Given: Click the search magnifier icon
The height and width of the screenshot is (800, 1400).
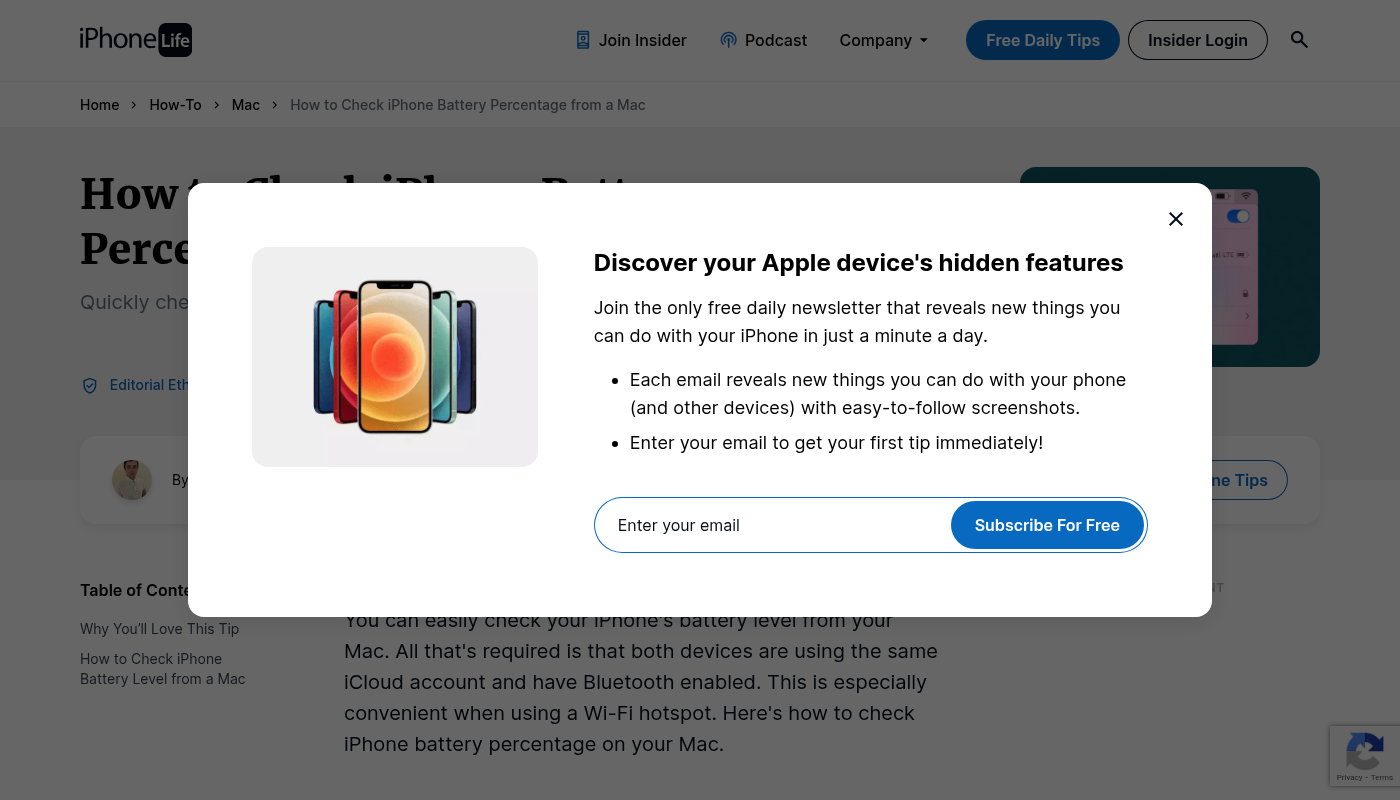Looking at the screenshot, I should [1299, 40].
